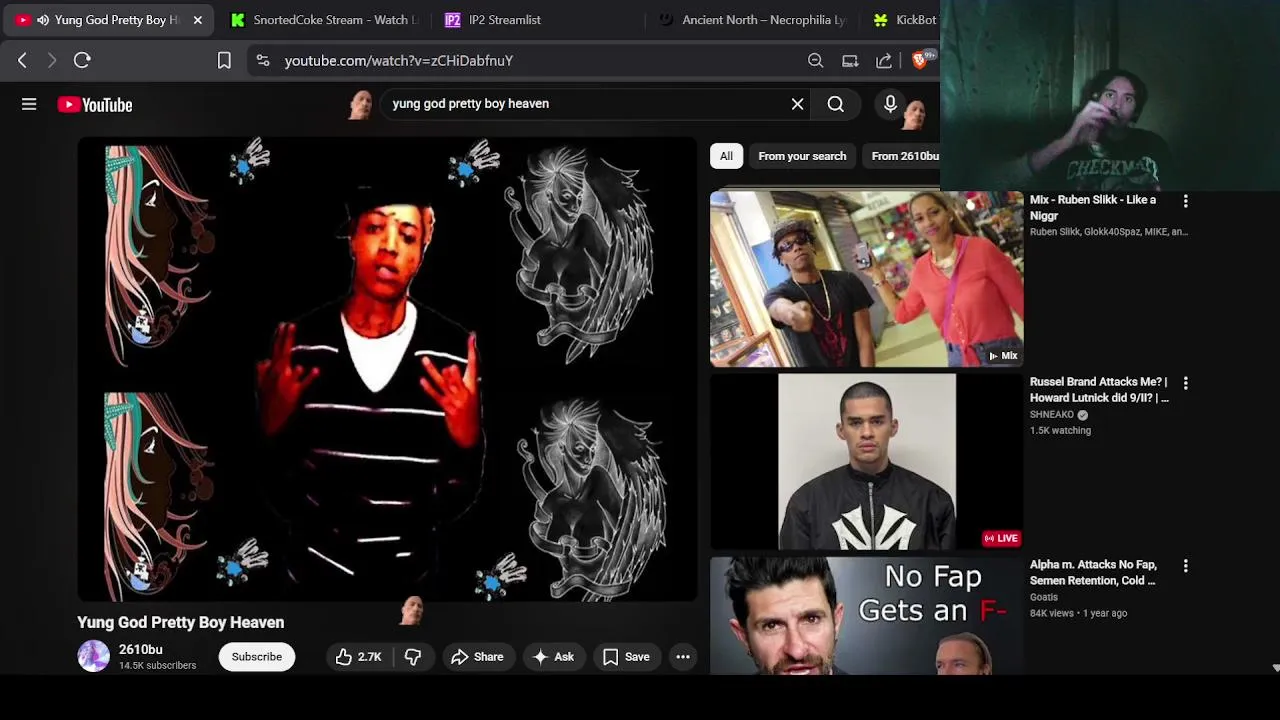Open 2610bu channel name link
The width and height of the screenshot is (1280, 720).
point(141,649)
